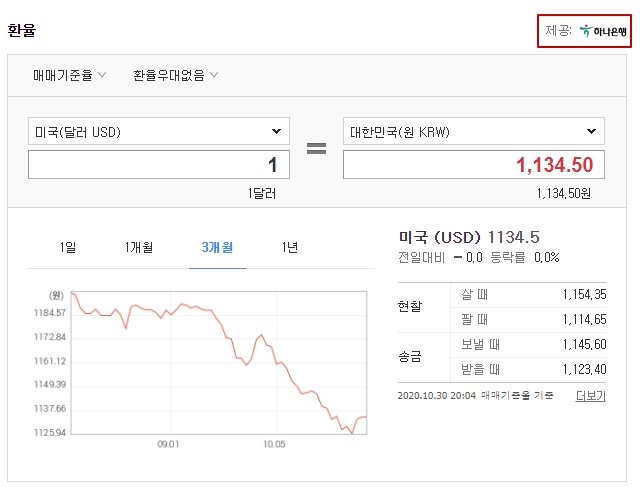
Task: Click the 하나은행 provider logo
Action: 602,31
